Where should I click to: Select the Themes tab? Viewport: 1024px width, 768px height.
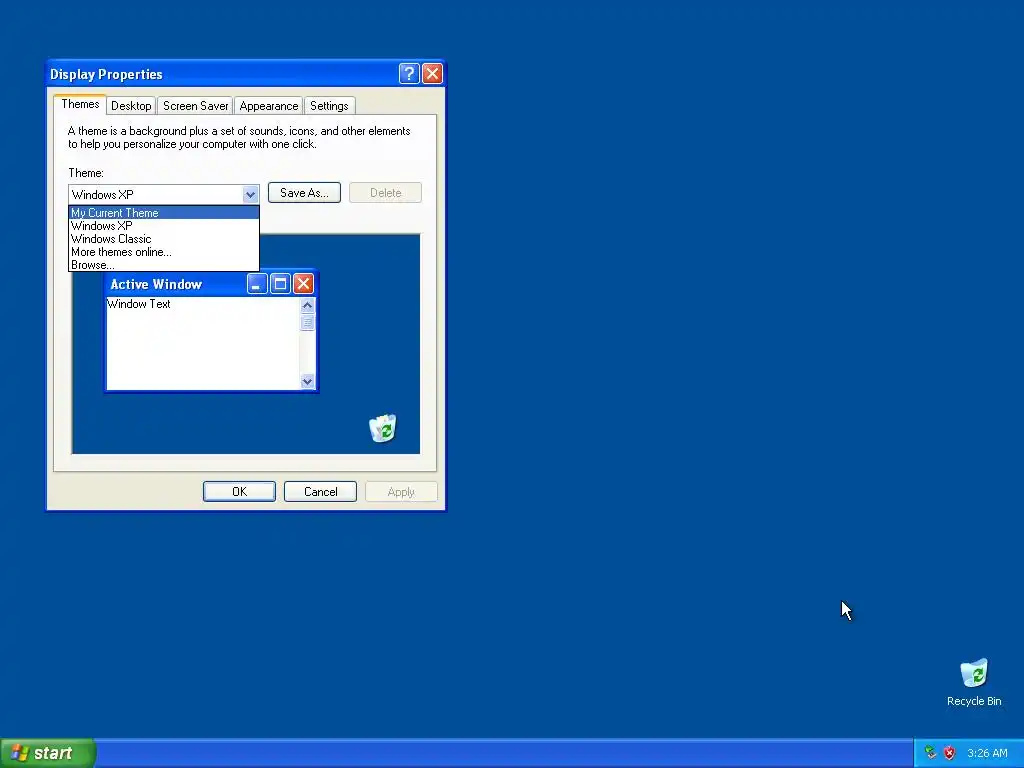80,104
